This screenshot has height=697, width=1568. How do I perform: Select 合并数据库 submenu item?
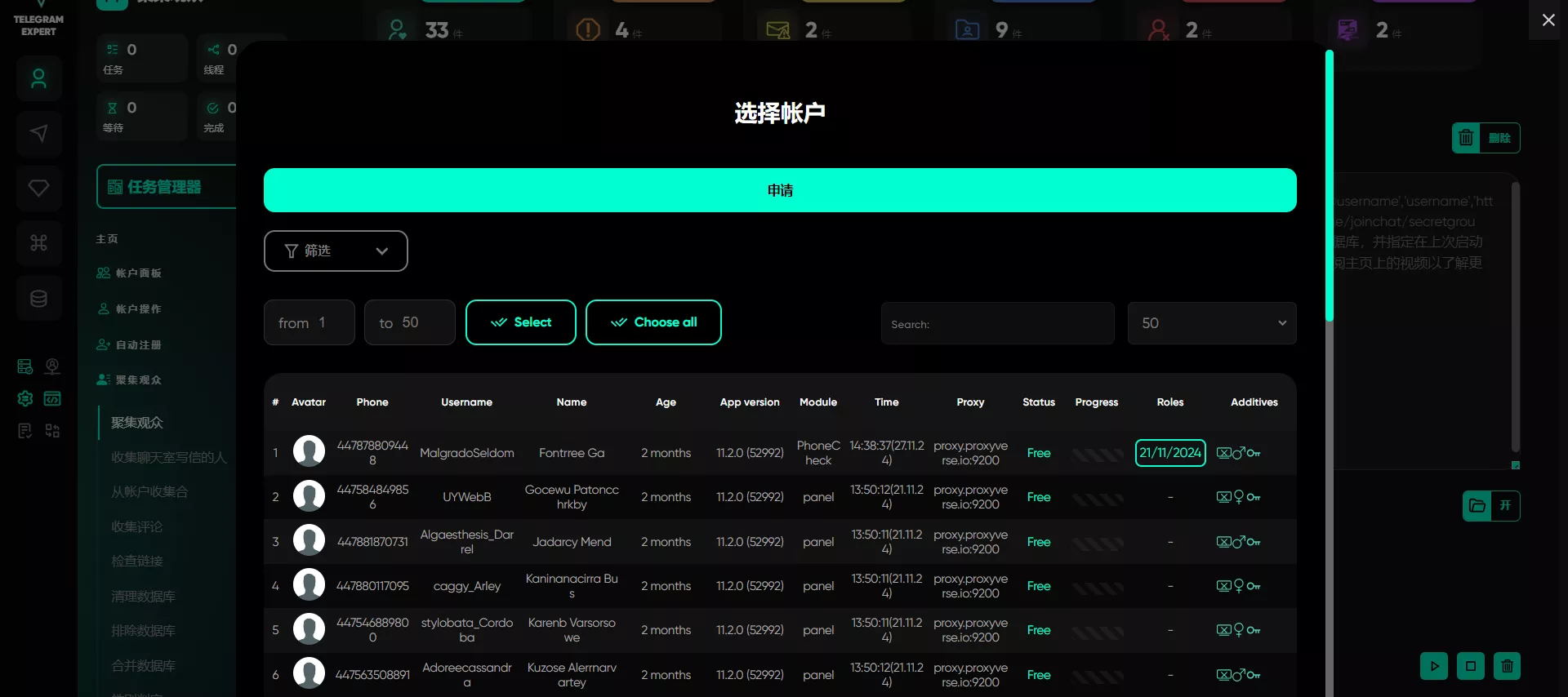coord(144,666)
